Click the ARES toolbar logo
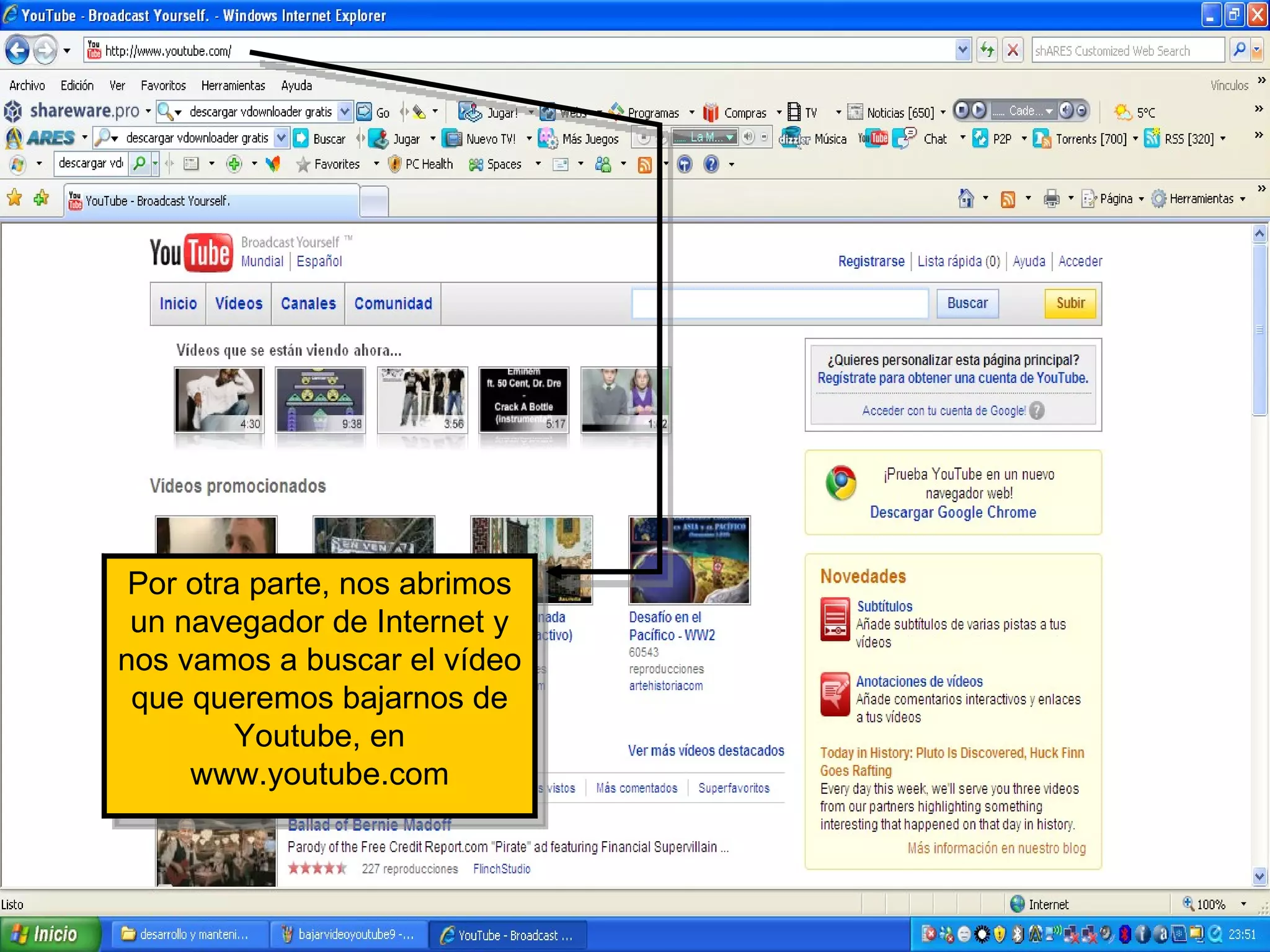 tap(40, 138)
